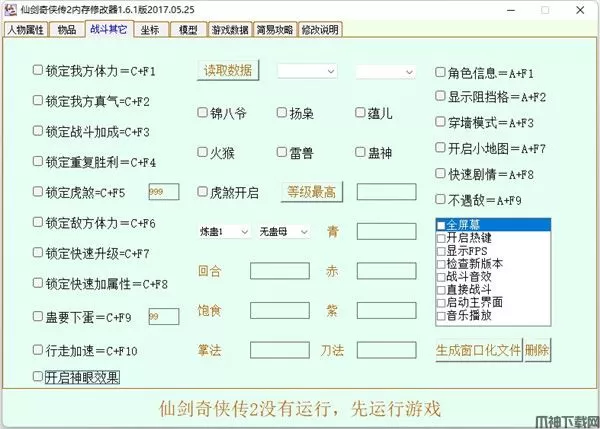This screenshot has width=600, height=429.
Task: Open the dropdown left of 角色信息
Action: [386, 72]
